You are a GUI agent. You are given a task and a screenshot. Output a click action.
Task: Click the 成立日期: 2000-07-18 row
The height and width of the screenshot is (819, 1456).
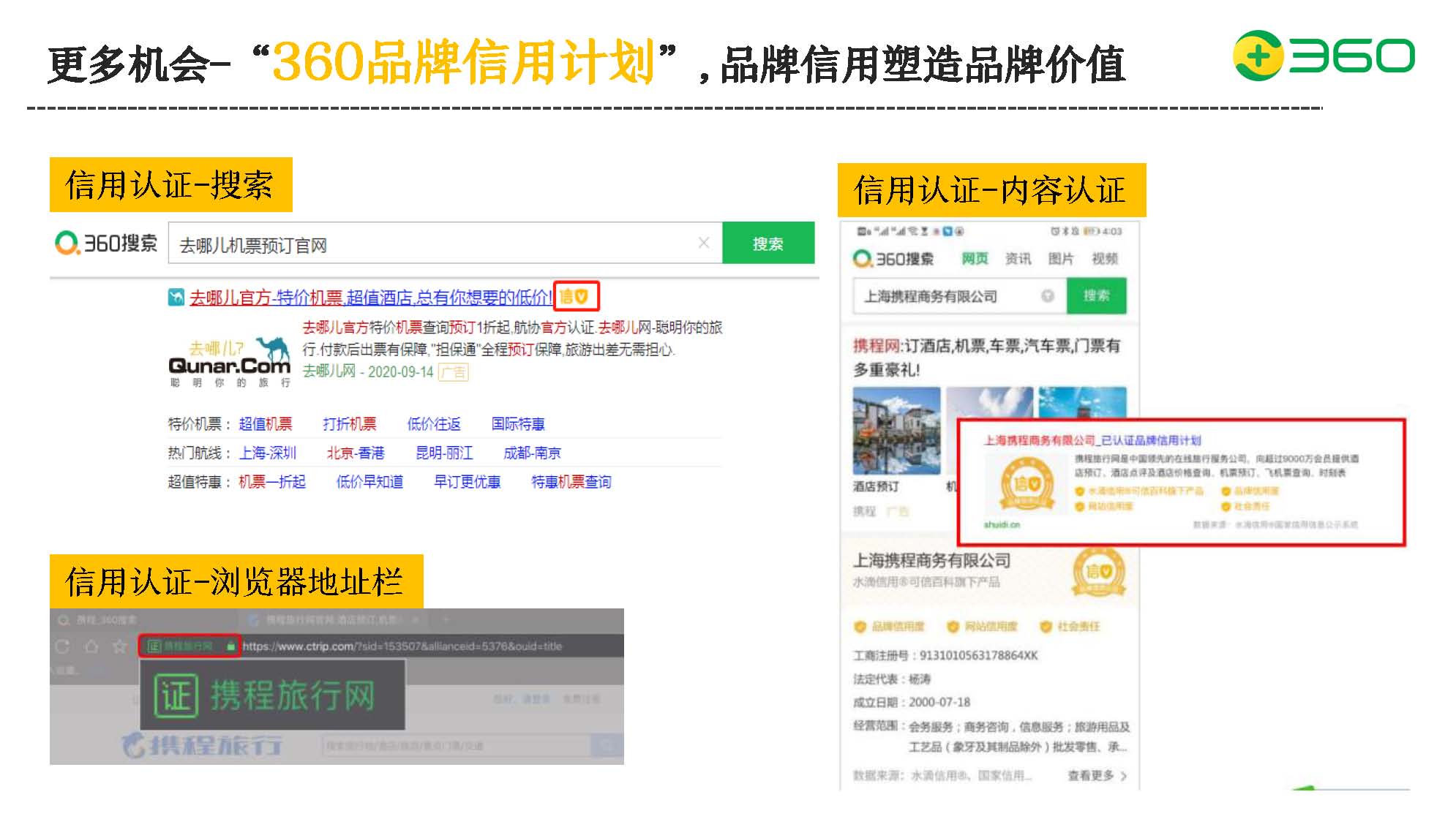click(x=912, y=703)
